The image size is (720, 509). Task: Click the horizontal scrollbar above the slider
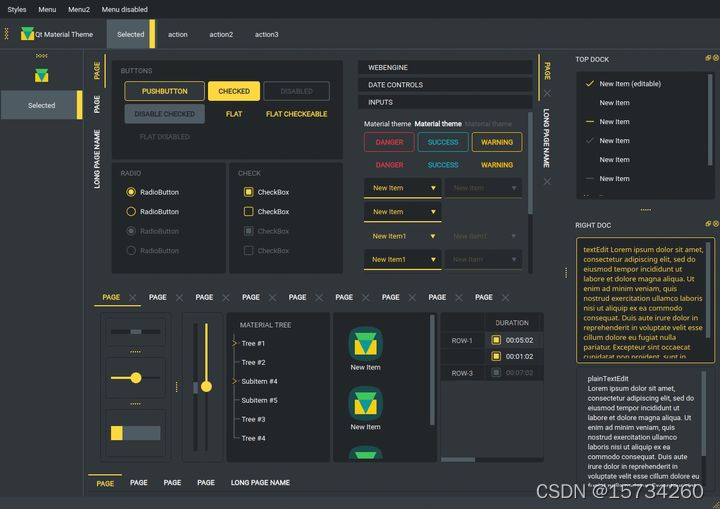(x=135, y=332)
